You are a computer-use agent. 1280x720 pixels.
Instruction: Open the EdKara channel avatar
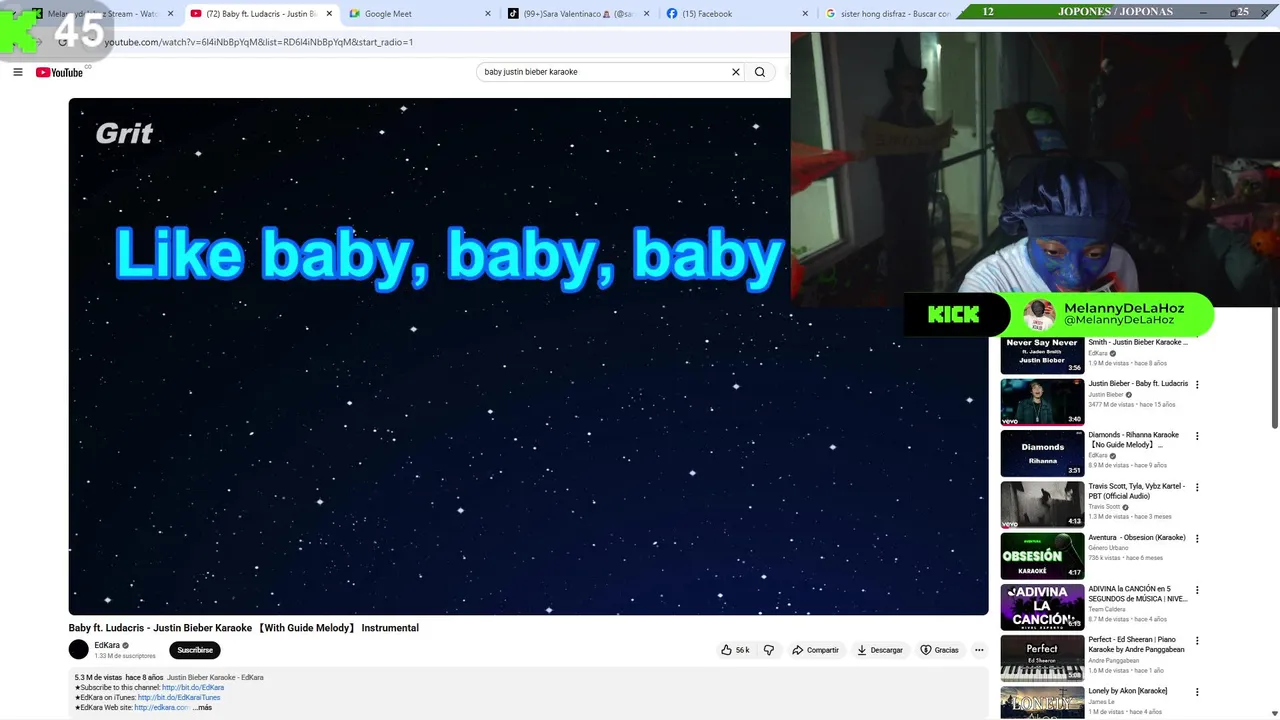pos(79,650)
